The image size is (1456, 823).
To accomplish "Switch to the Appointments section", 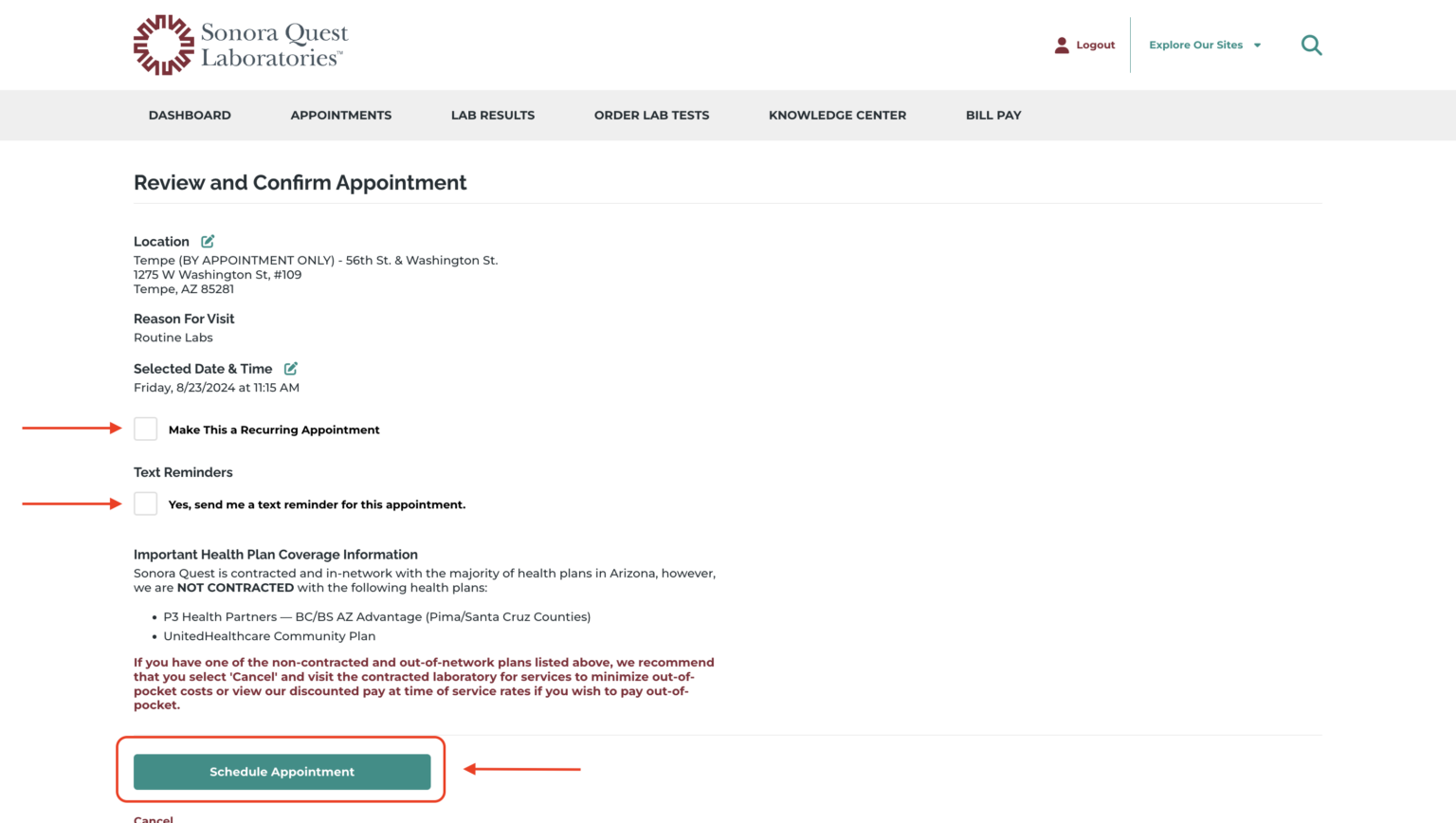I will pos(340,115).
